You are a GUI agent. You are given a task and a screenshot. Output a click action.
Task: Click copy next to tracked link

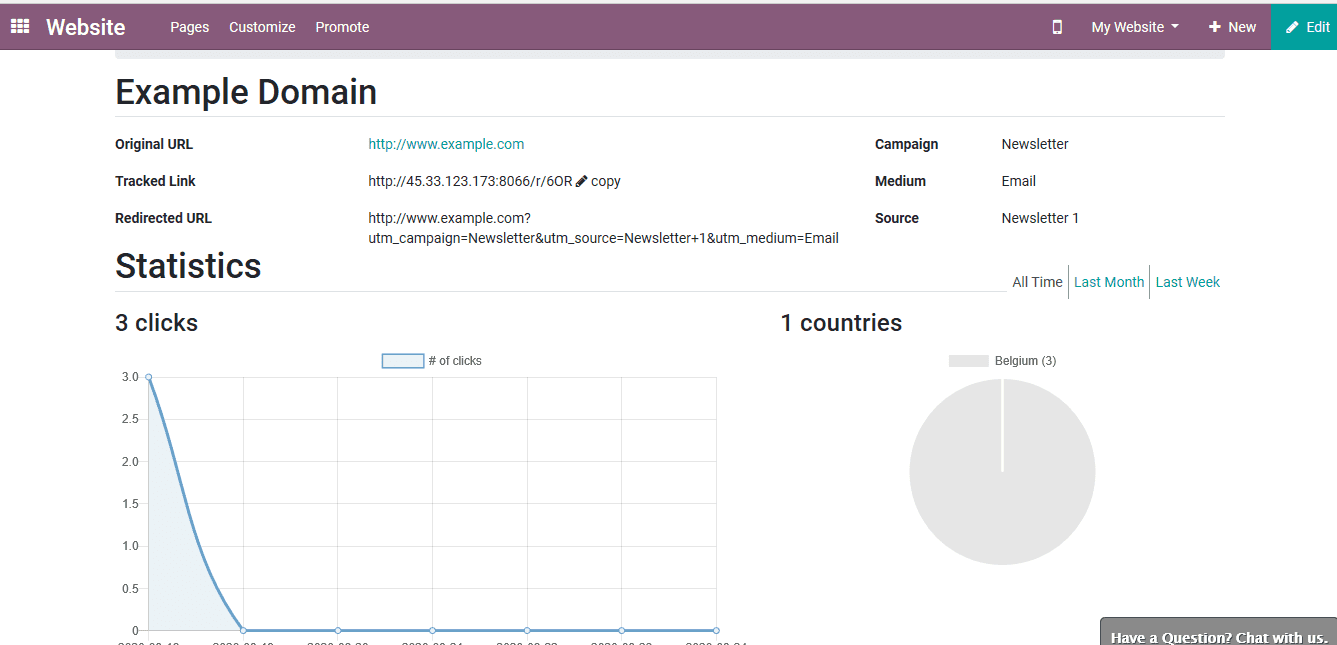pos(606,181)
